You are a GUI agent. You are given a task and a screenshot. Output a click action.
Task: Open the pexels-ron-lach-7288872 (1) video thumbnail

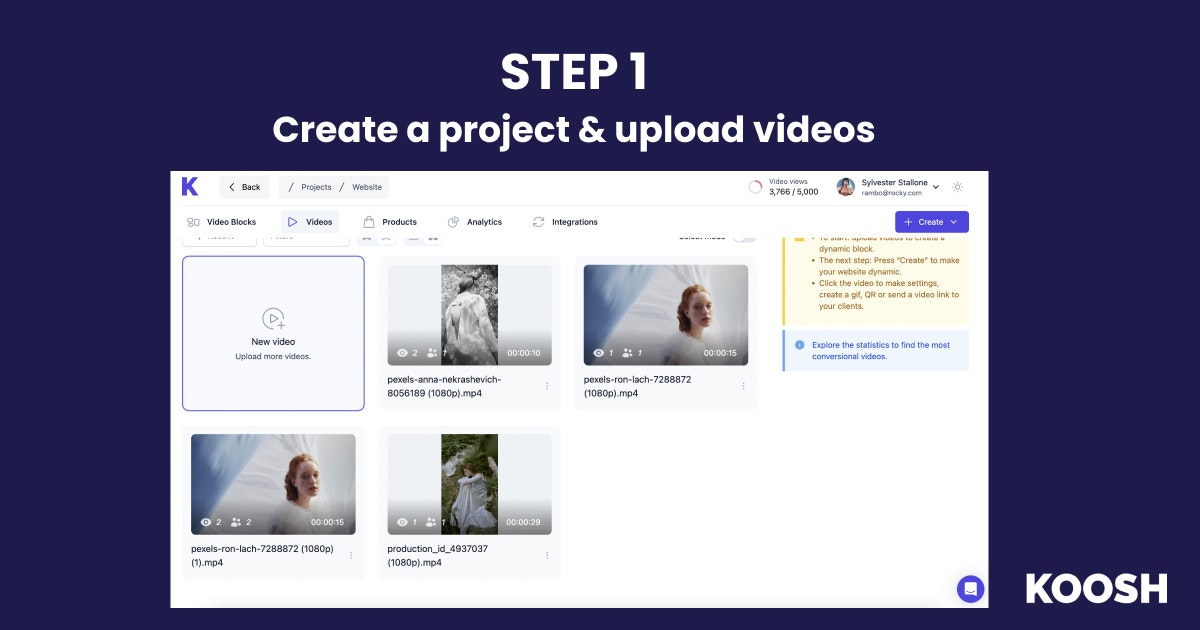pyautogui.click(x=273, y=484)
